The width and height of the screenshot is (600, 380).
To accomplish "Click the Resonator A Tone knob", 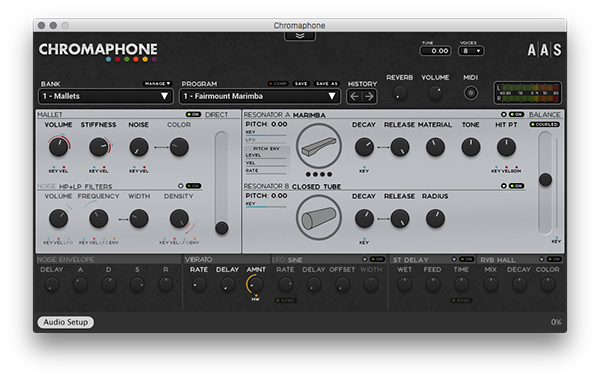I will 471,147.
